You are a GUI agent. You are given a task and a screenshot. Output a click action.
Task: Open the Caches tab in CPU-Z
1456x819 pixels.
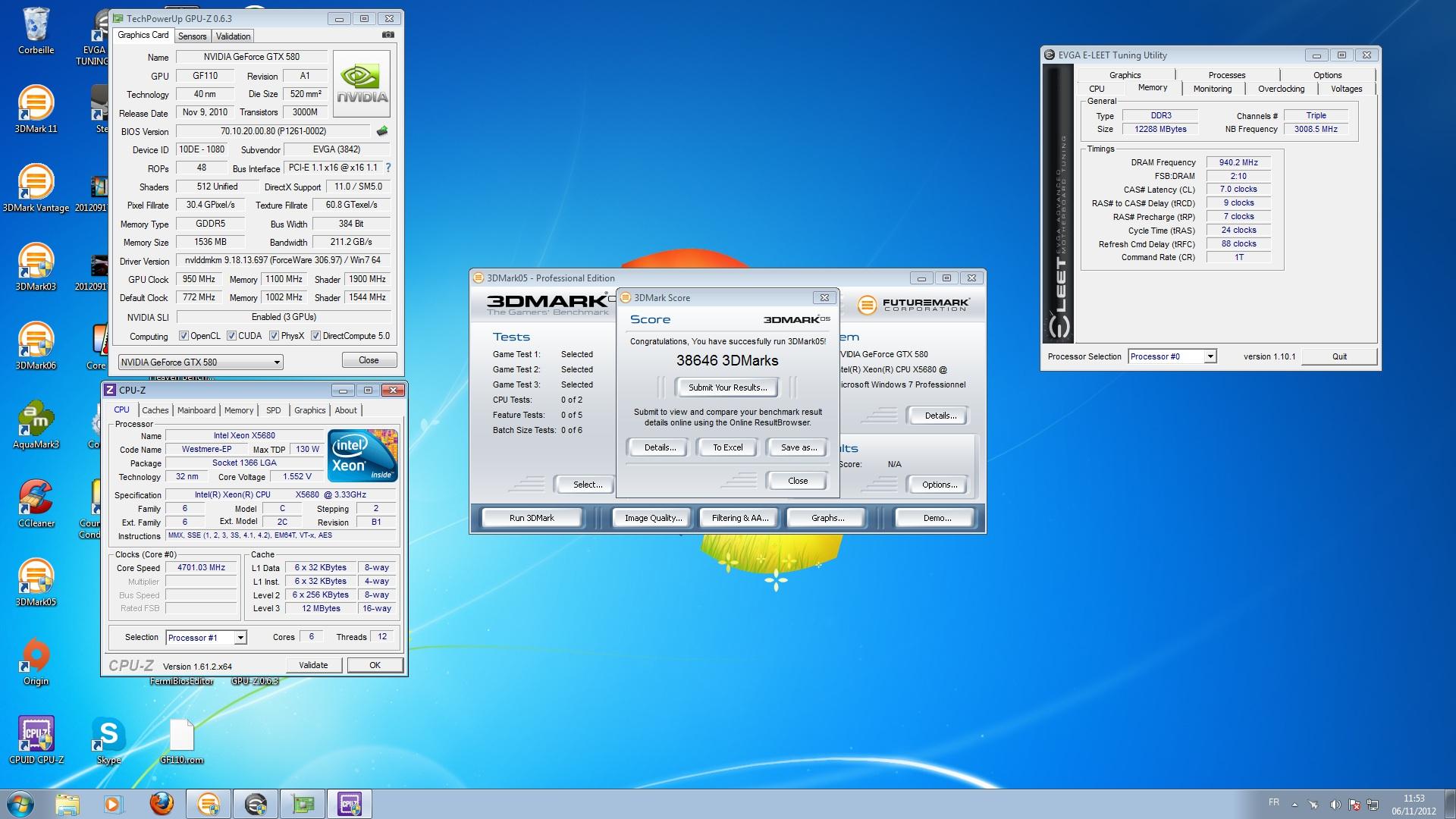pos(155,410)
